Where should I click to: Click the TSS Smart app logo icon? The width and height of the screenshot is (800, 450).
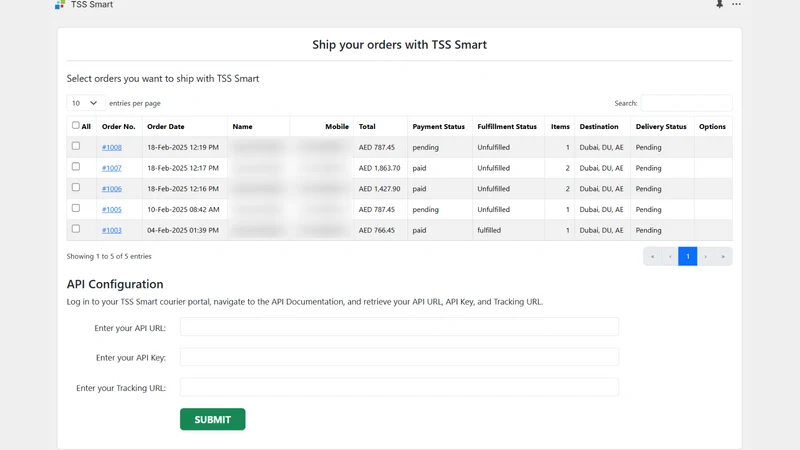tap(60, 5)
